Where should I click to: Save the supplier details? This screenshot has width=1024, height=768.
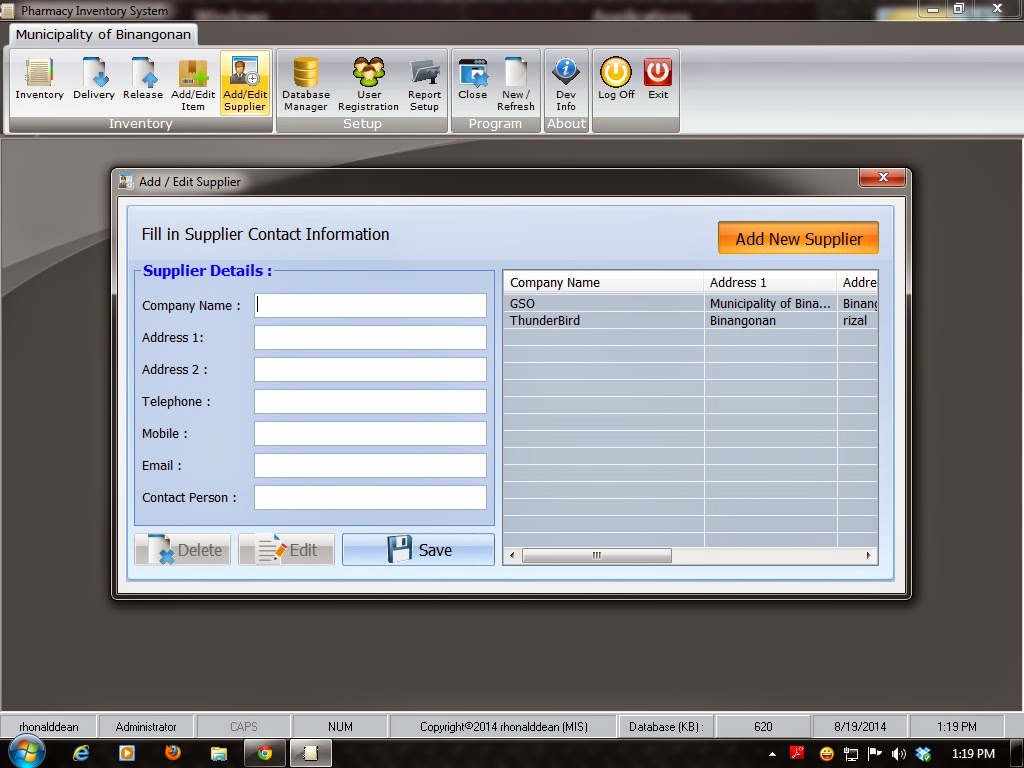[x=418, y=548]
